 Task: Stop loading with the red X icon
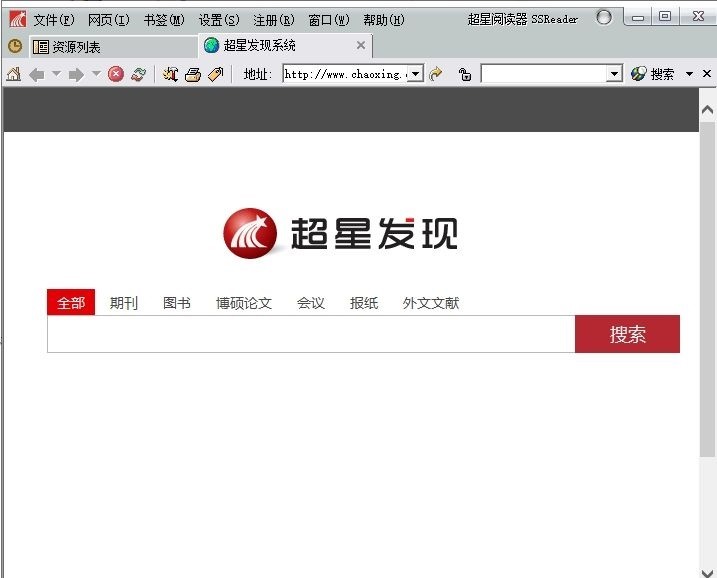pos(116,74)
